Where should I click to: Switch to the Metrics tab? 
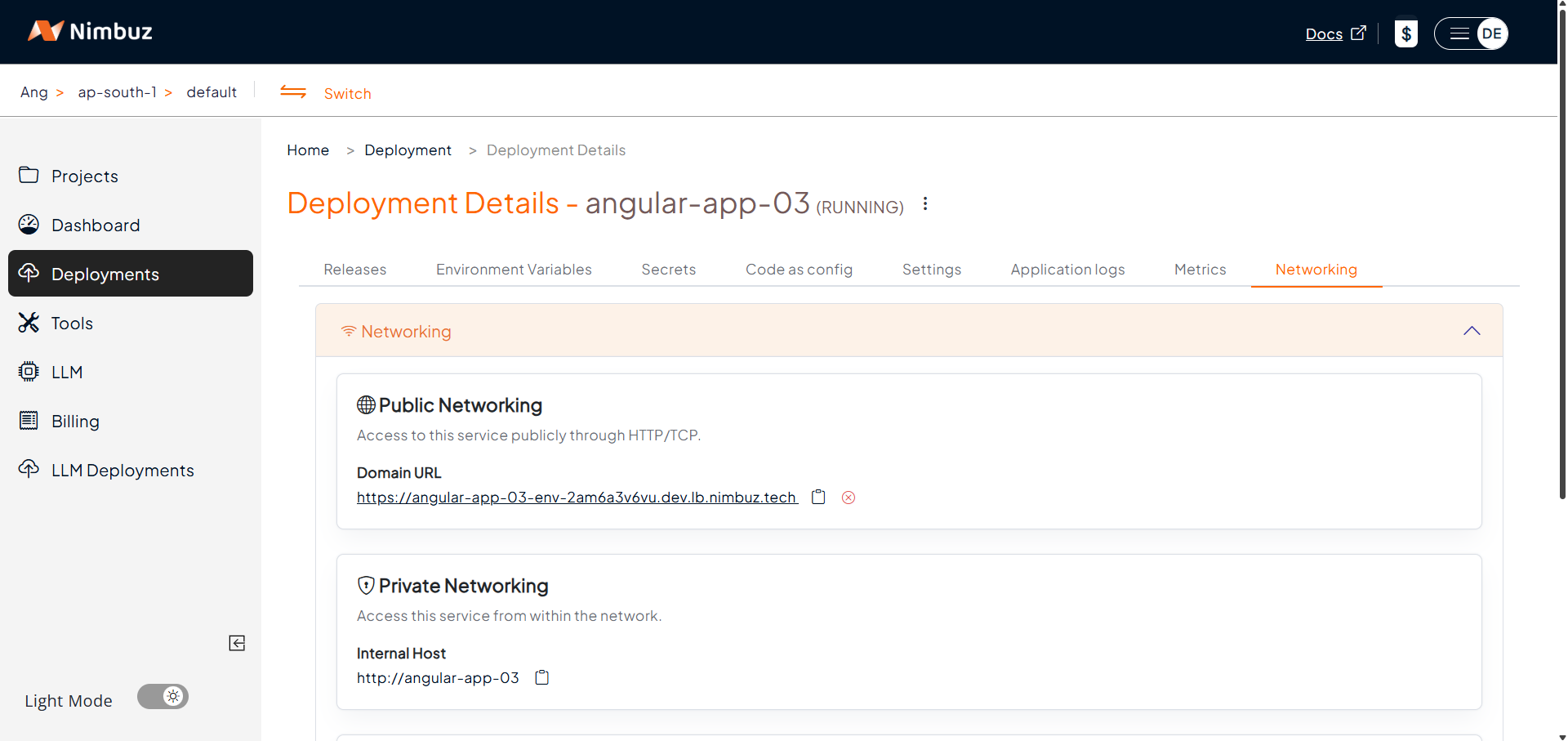1200,270
